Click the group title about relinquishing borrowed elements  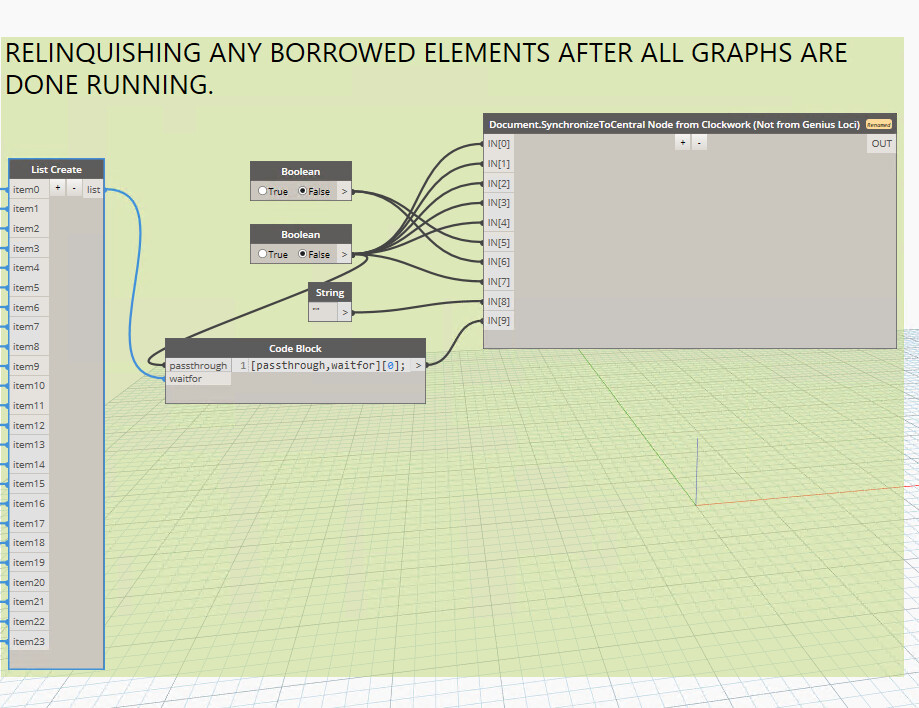click(x=426, y=69)
